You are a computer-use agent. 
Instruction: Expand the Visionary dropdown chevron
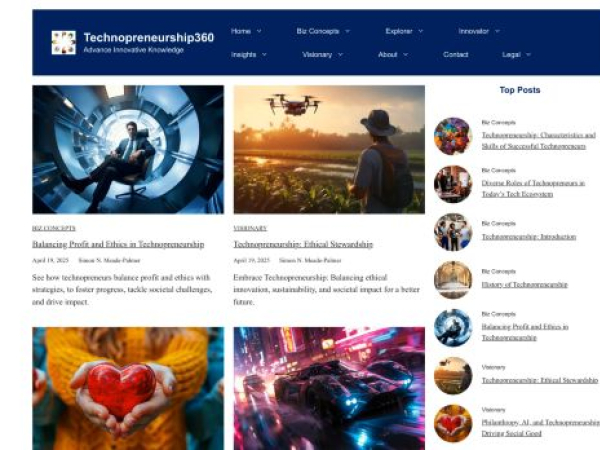pos(340,54)
